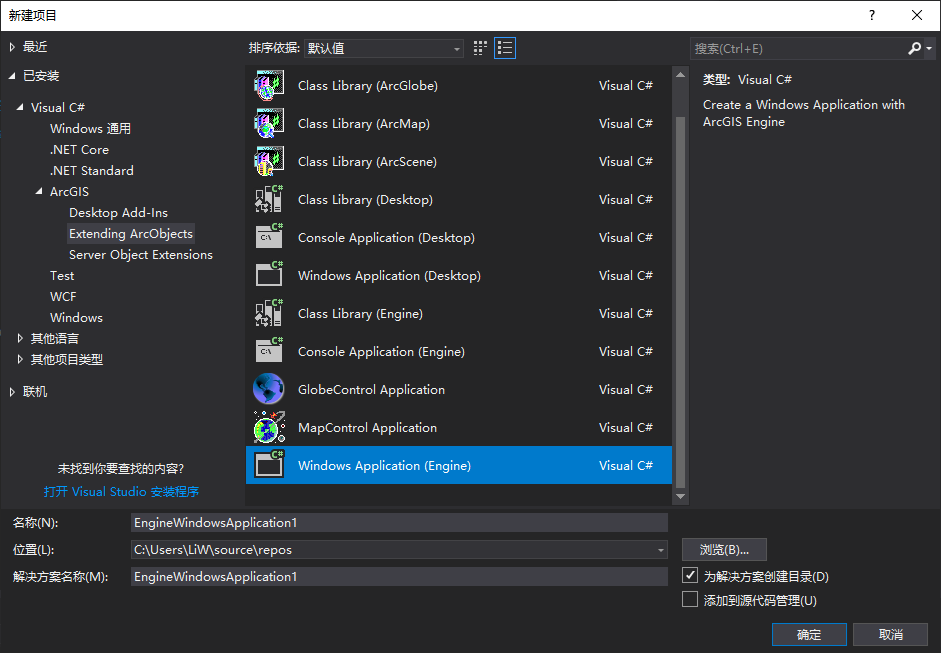941x653 pixels.
Task: Switch to medium icons list view
Action: (505, 48)
